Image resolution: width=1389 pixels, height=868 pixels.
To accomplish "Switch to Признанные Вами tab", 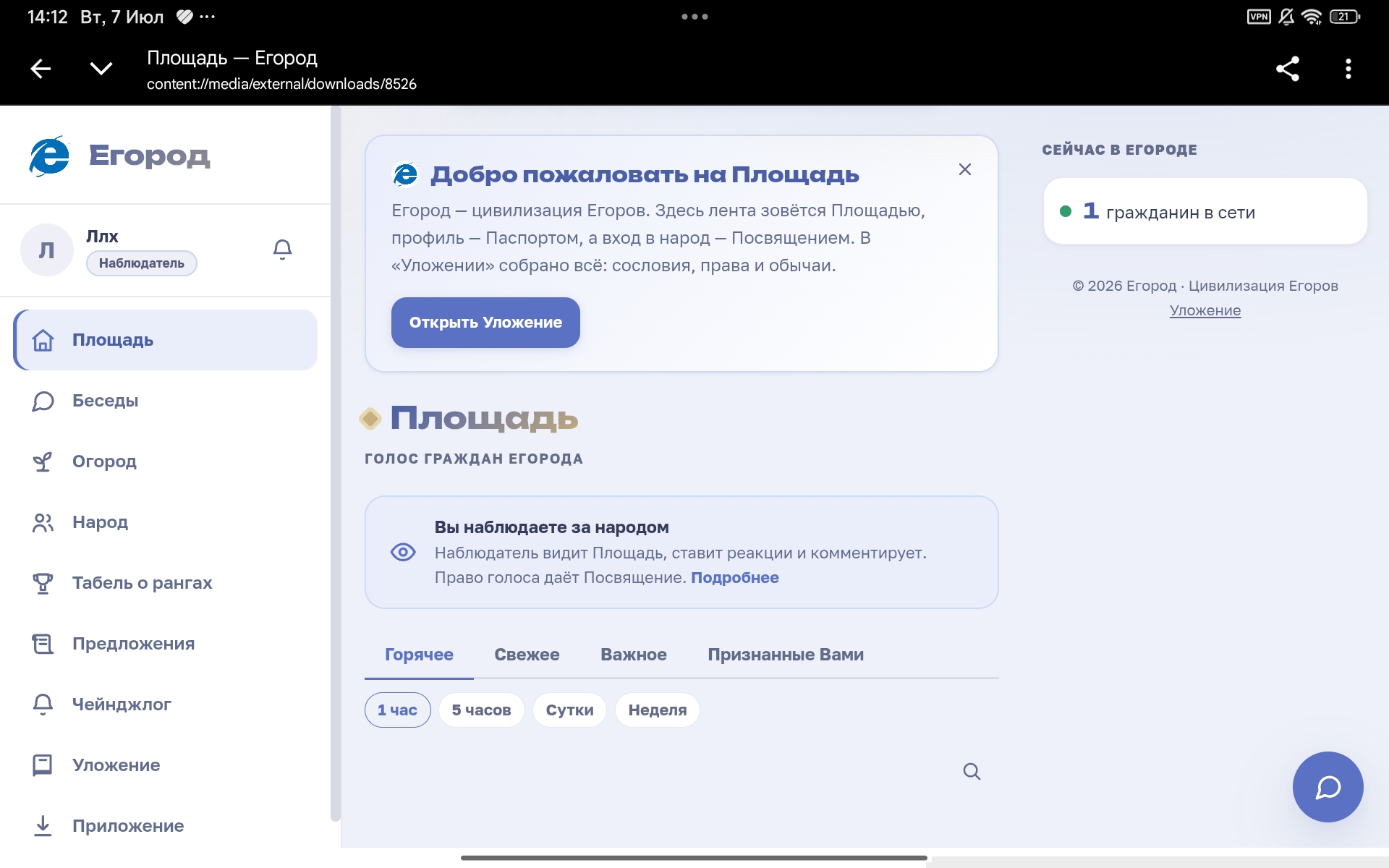I will point(786,655).
